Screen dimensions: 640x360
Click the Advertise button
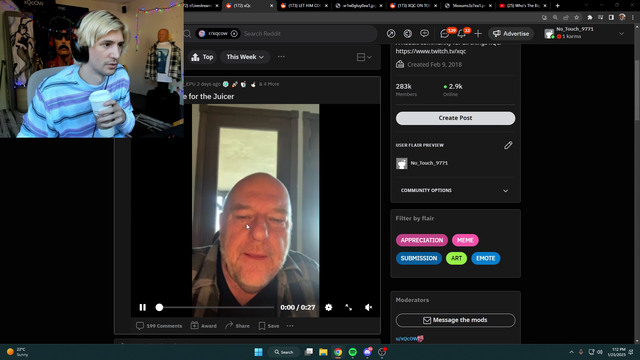(x=511, y=33)
